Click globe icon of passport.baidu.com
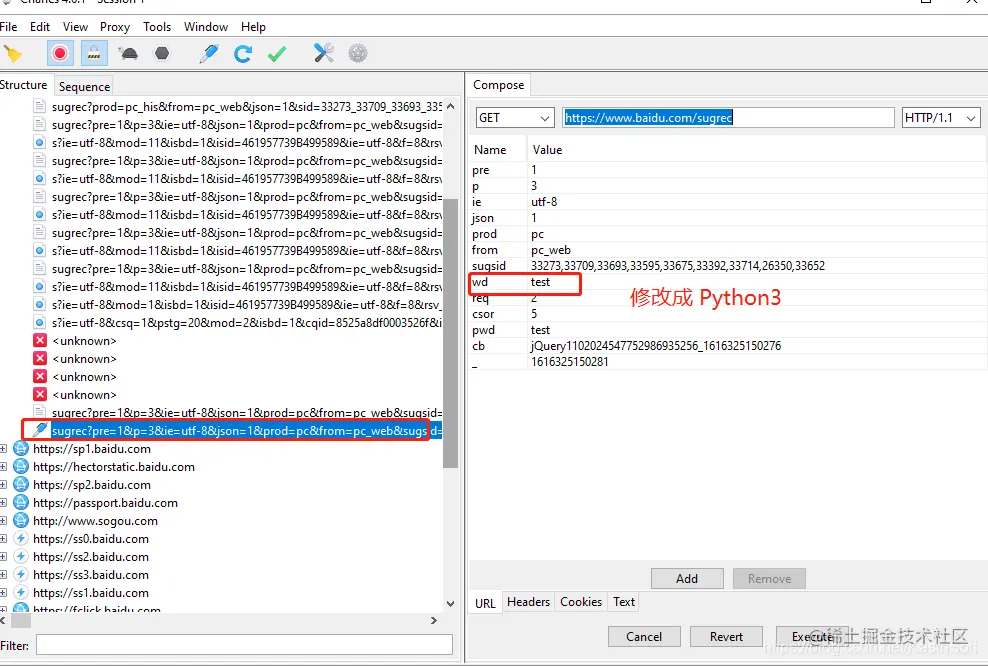 click(21, 503)
